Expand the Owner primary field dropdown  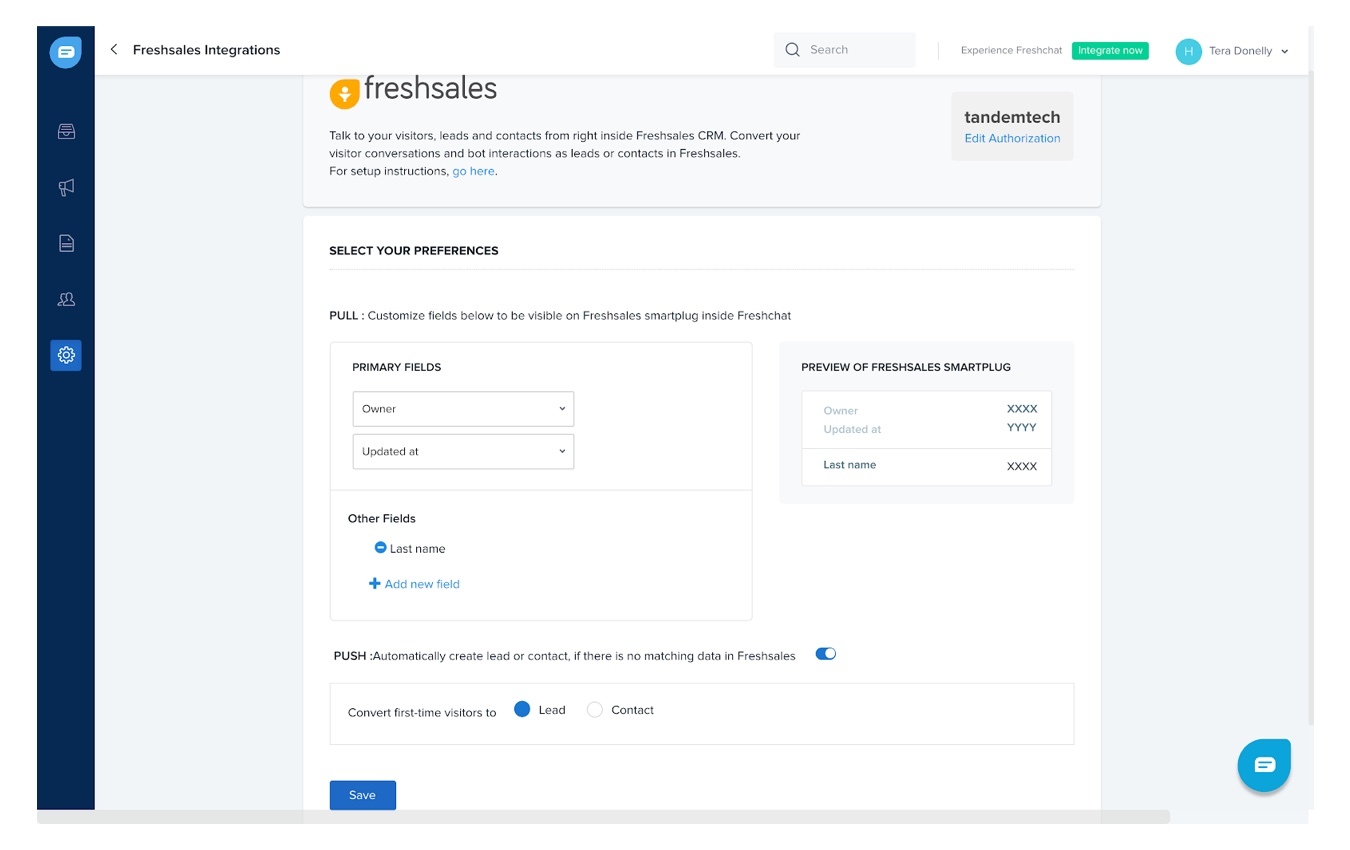(x=463, y=409)
